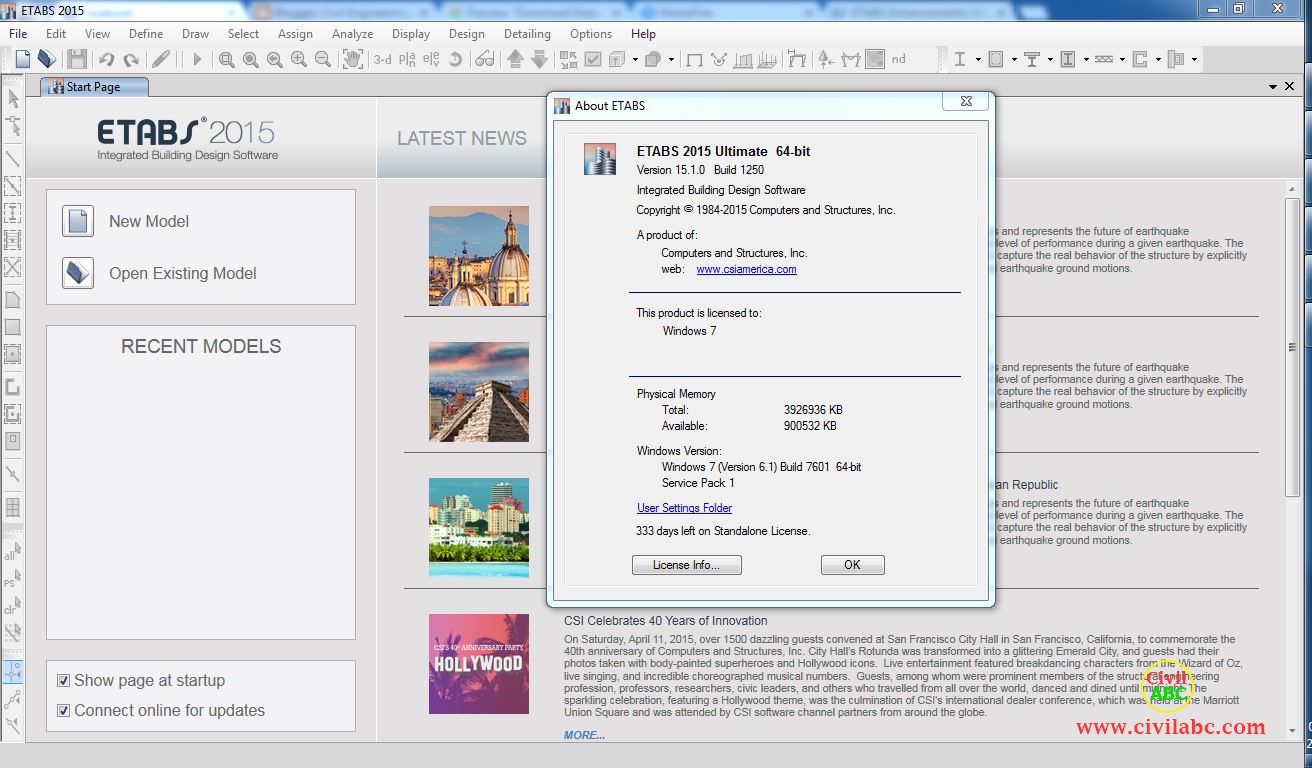
Task: Click the Save floppy disk icon
Action: (77, 59)
